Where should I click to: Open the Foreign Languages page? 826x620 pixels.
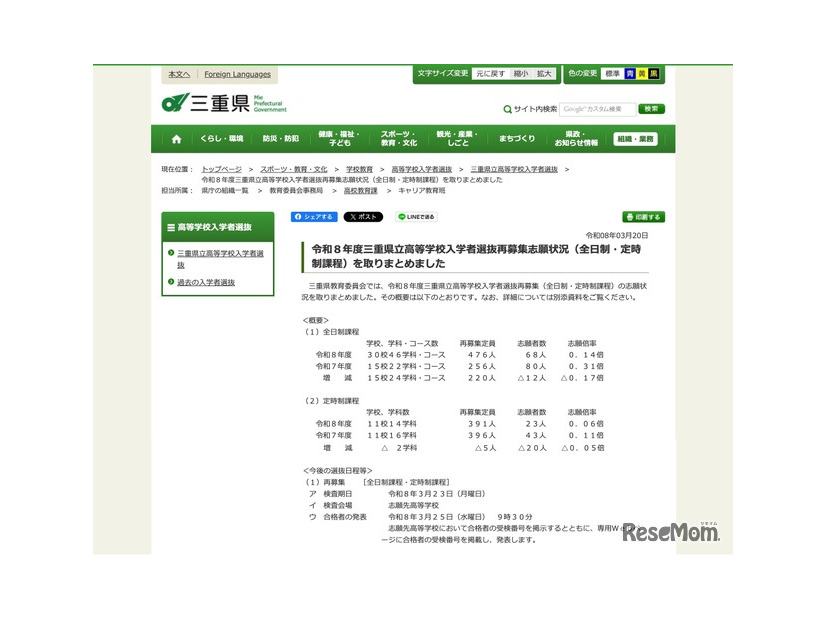[237, 75]
